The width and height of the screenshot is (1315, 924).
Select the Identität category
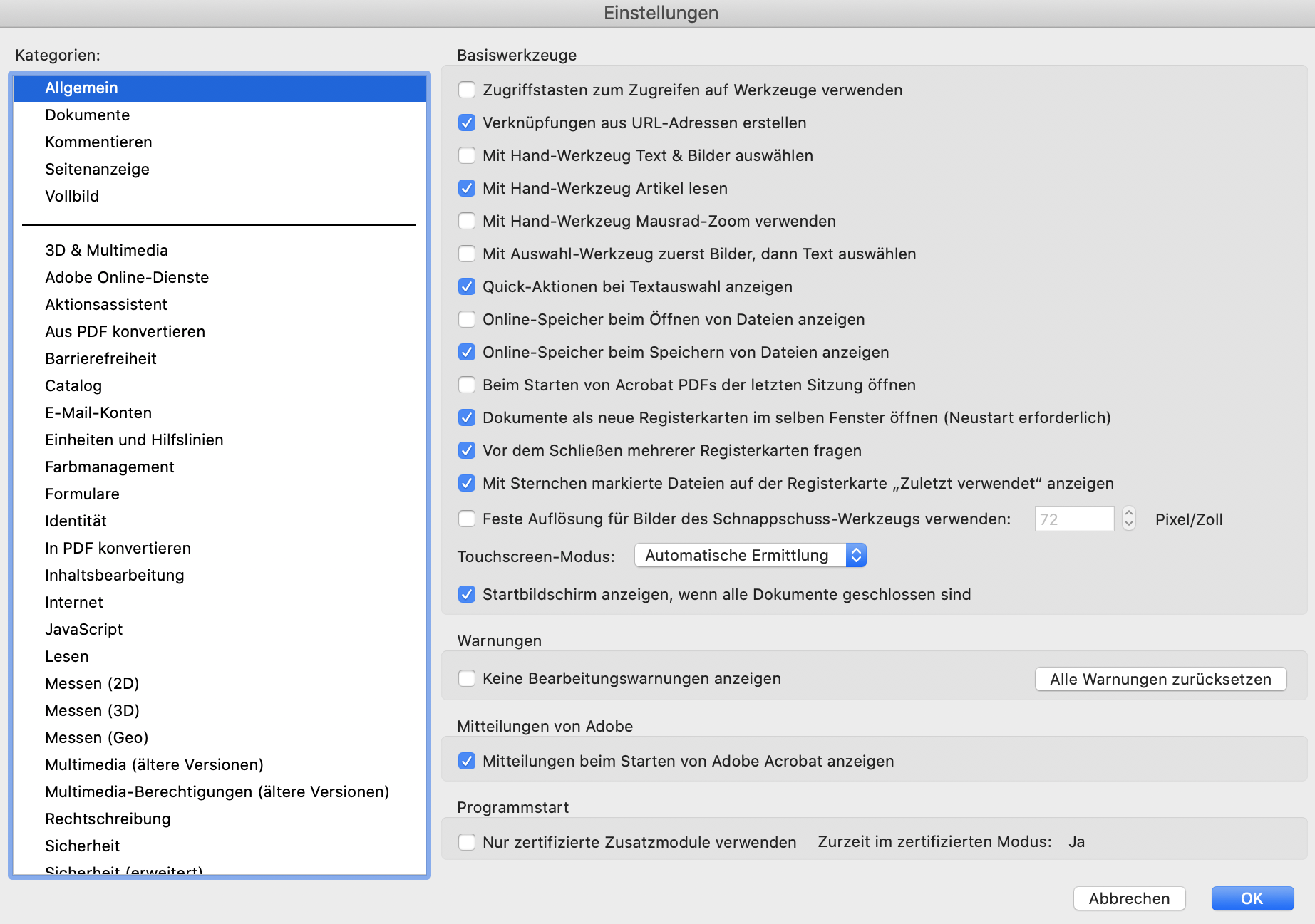pyautogui.click(x=220, y=521)
